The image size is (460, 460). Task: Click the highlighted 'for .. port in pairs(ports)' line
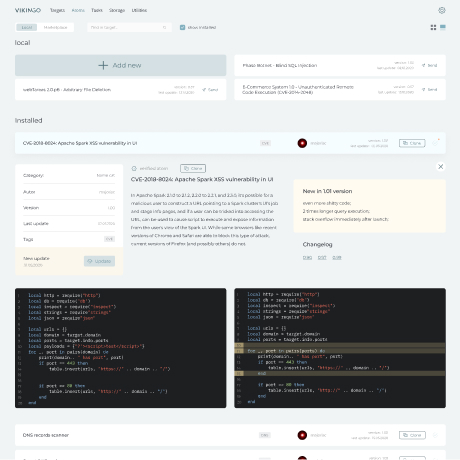click(x=340, y=351)
